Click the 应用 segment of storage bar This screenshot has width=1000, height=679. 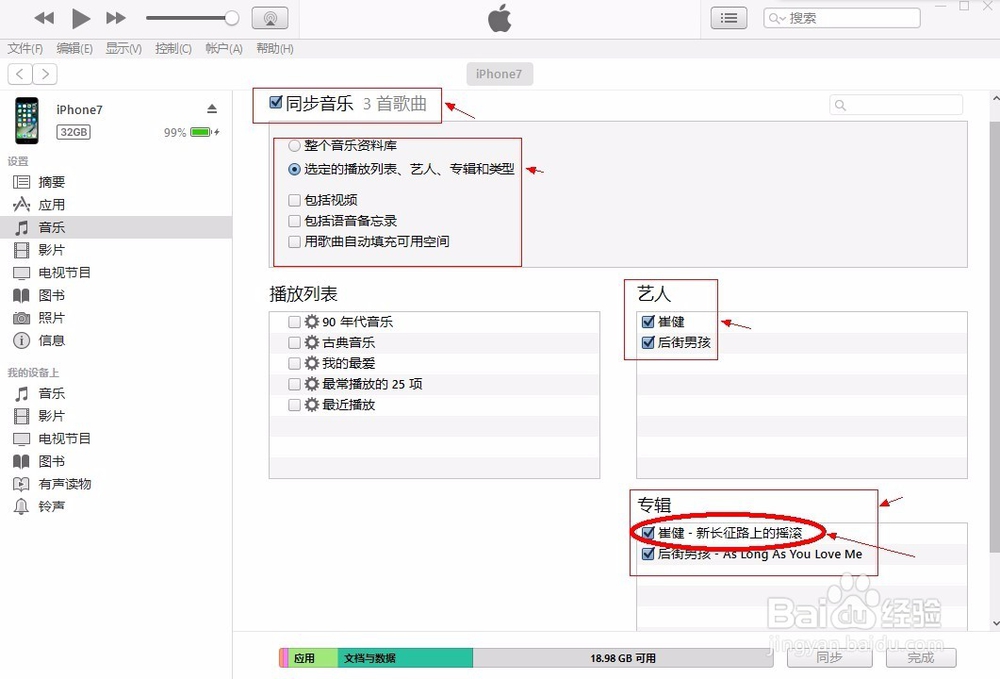click(312, 658)
